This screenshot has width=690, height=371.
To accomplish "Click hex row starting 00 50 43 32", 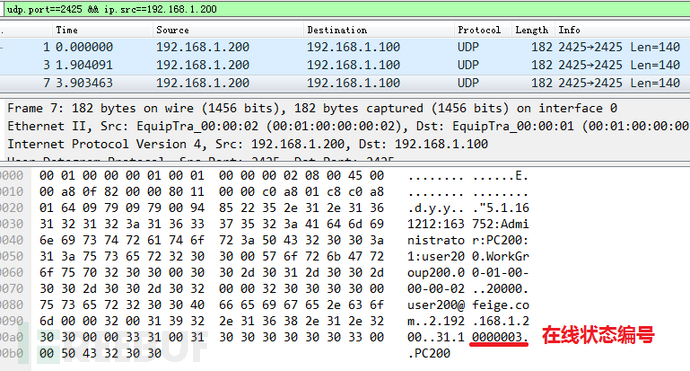I will [100, 353].
